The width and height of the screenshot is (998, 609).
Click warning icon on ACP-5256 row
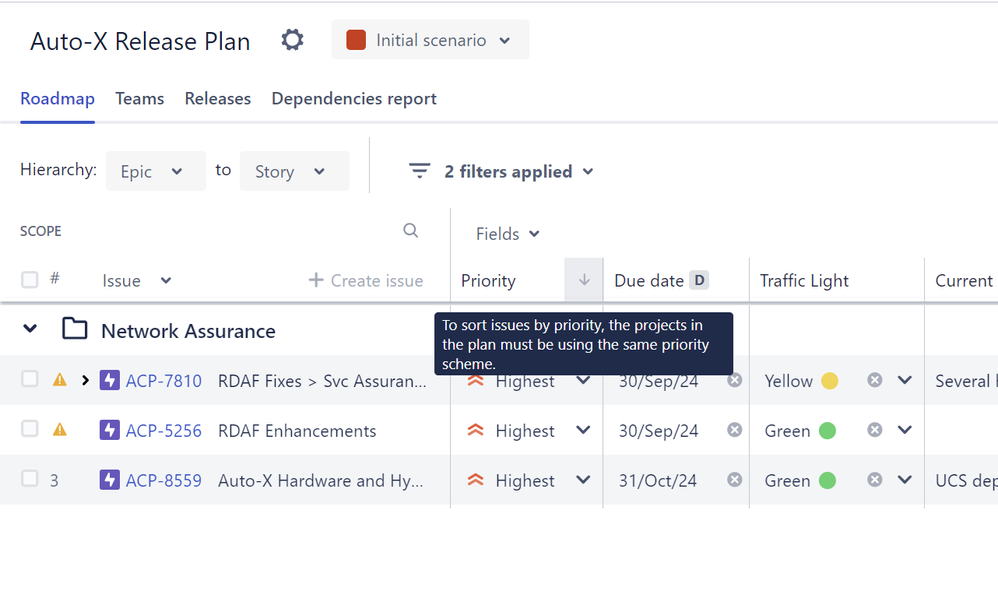(60, 430)
